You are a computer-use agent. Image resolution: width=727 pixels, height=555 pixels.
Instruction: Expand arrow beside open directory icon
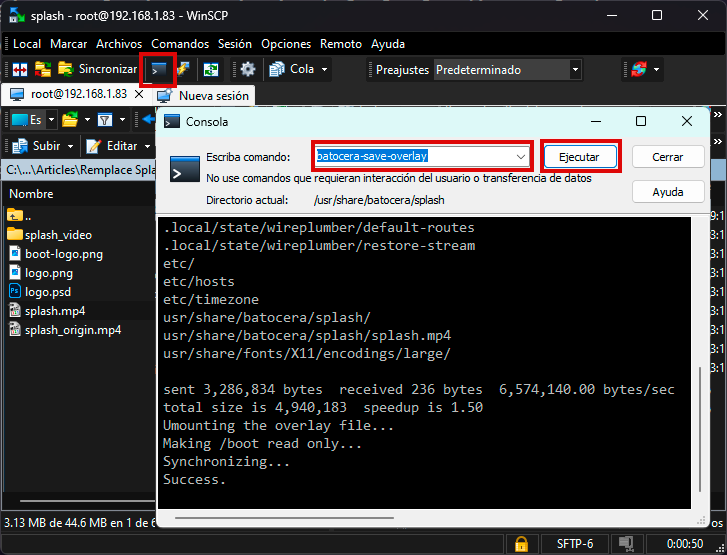(x=87, y=120)
